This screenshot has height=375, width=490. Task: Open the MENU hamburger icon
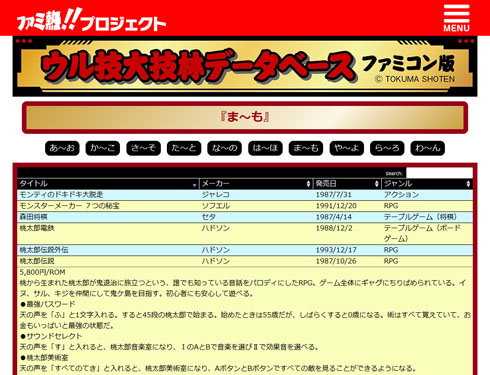pos(456,18)
